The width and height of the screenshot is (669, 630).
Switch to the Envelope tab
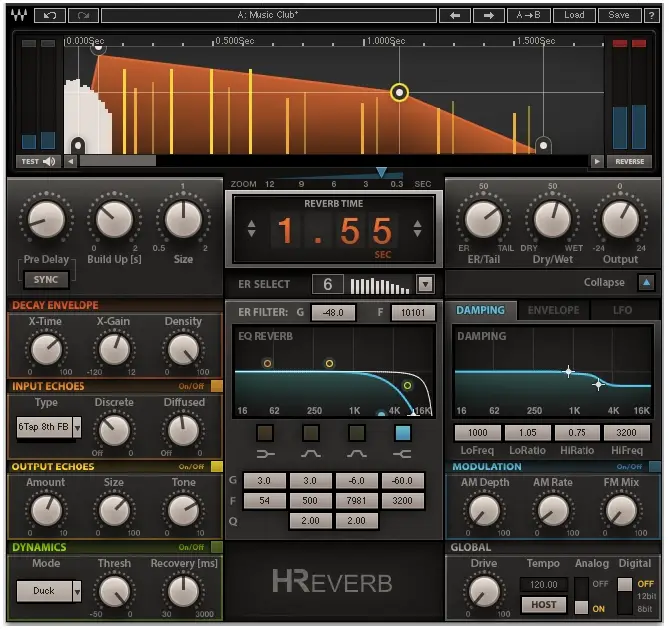tap(553, 311)
